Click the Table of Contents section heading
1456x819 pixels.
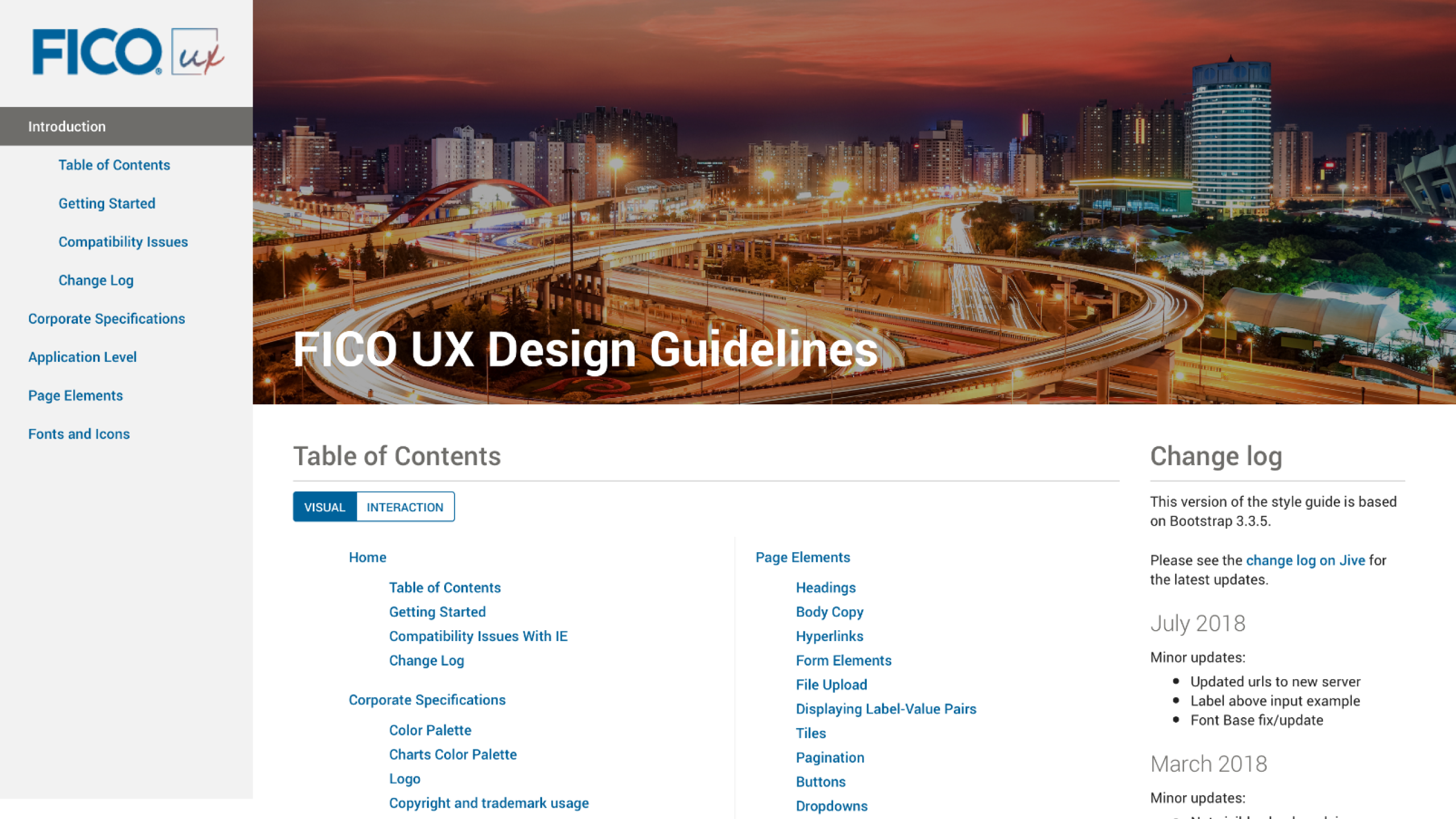[397, 456]
